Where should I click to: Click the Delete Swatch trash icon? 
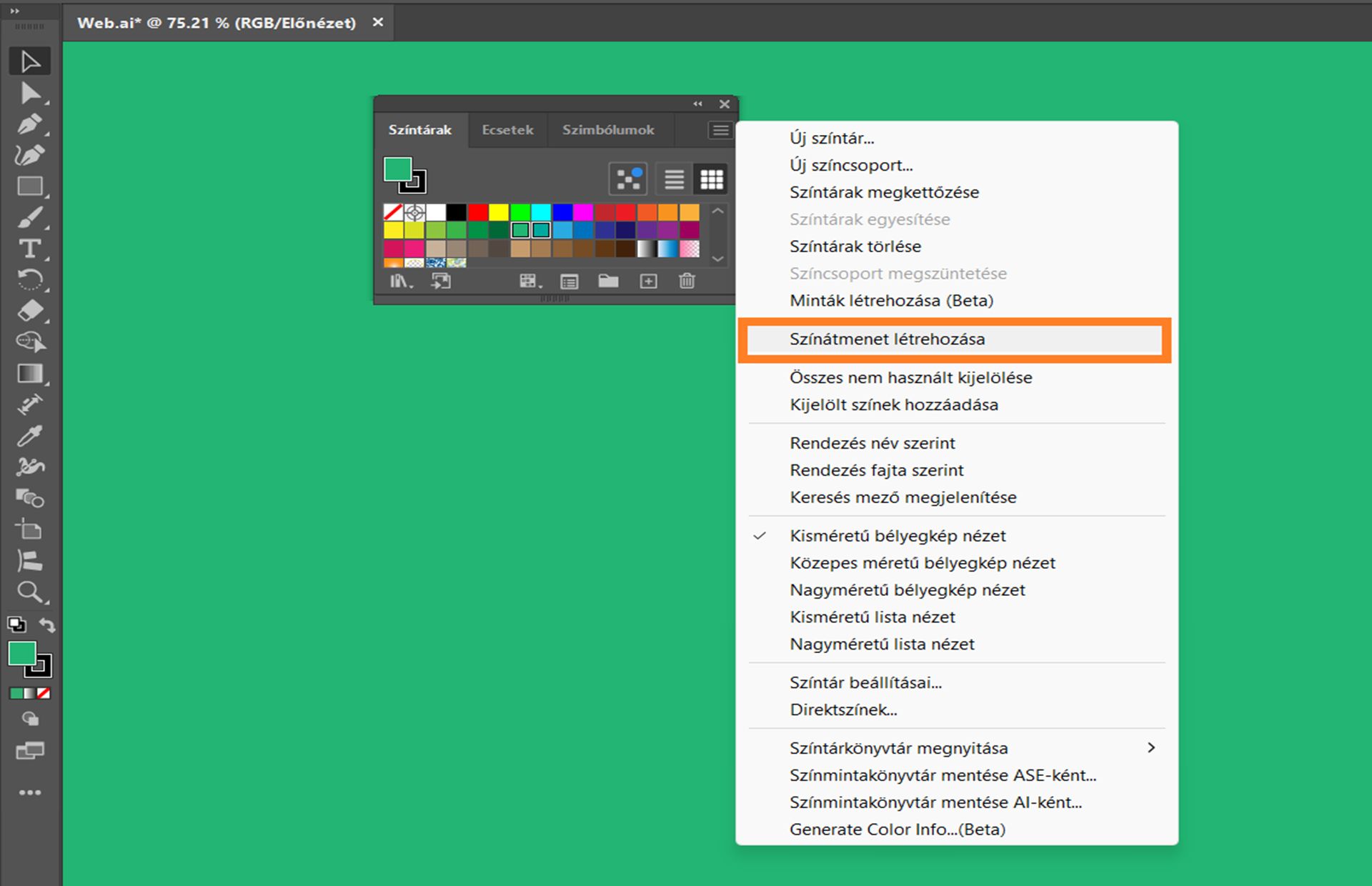click(x=687, y=282)
